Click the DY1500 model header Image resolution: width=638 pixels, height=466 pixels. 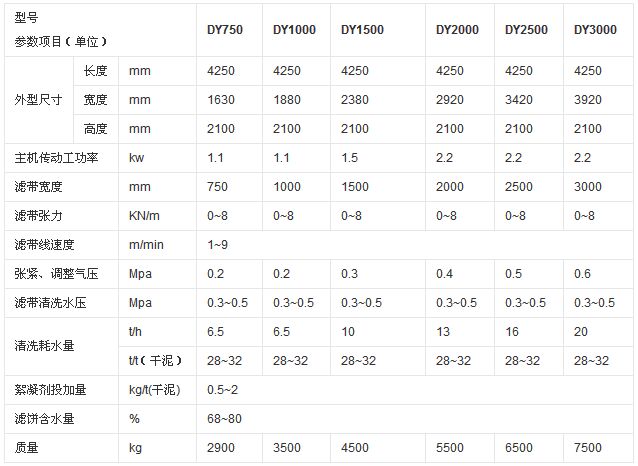coord(362,30)
